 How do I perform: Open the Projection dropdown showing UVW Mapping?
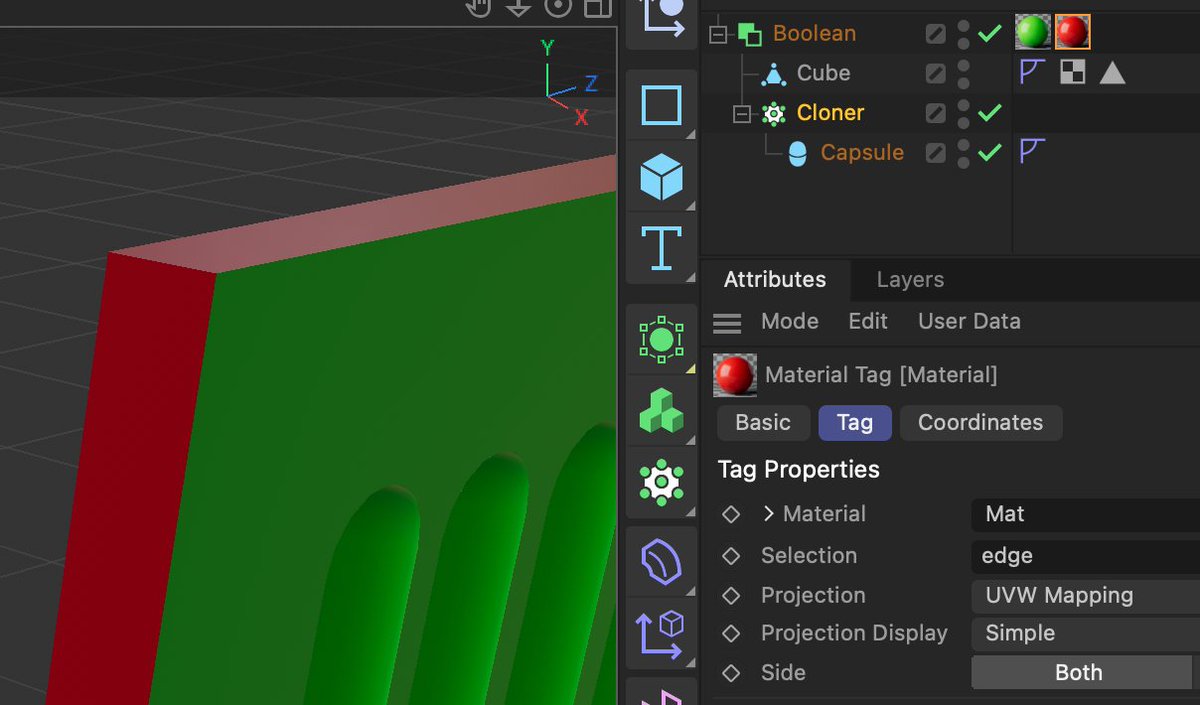point(1085,595)
